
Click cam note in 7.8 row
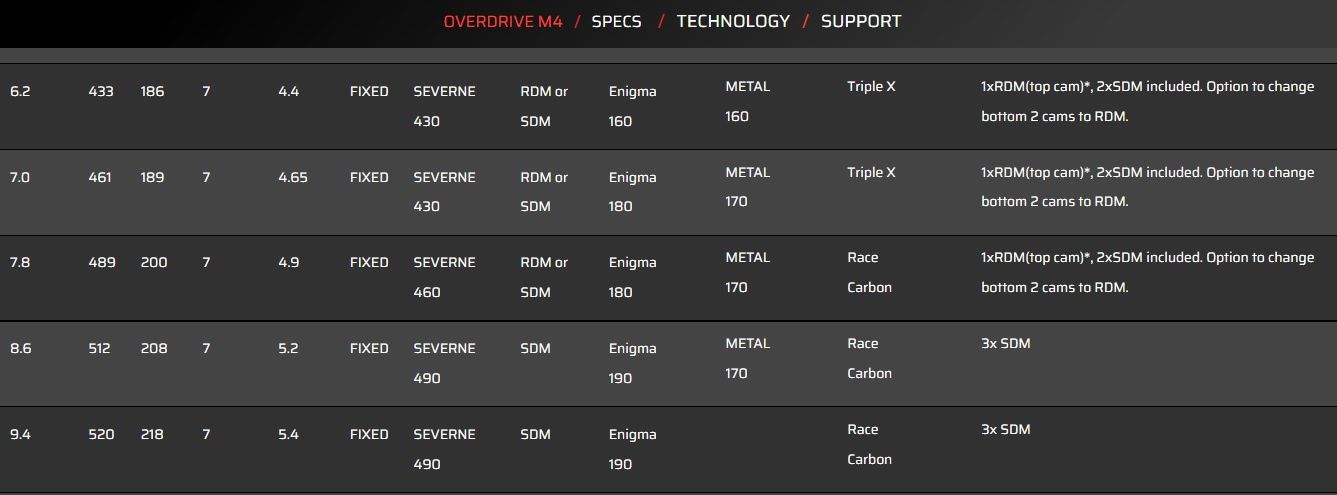tap(1147, 272)
